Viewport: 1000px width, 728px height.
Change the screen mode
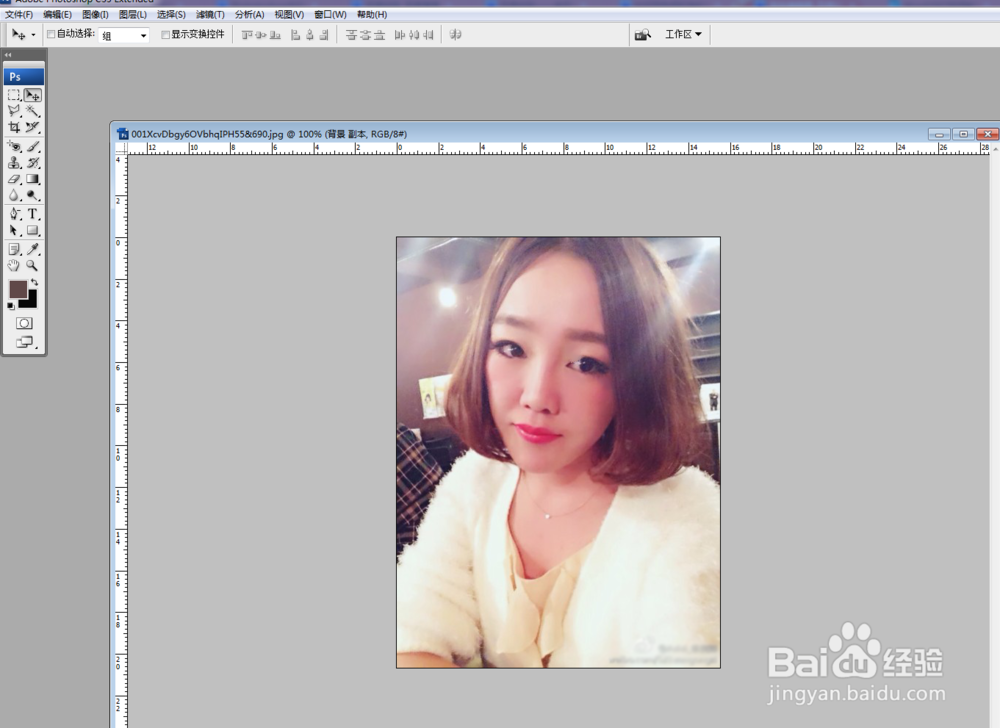coord(24,342)
